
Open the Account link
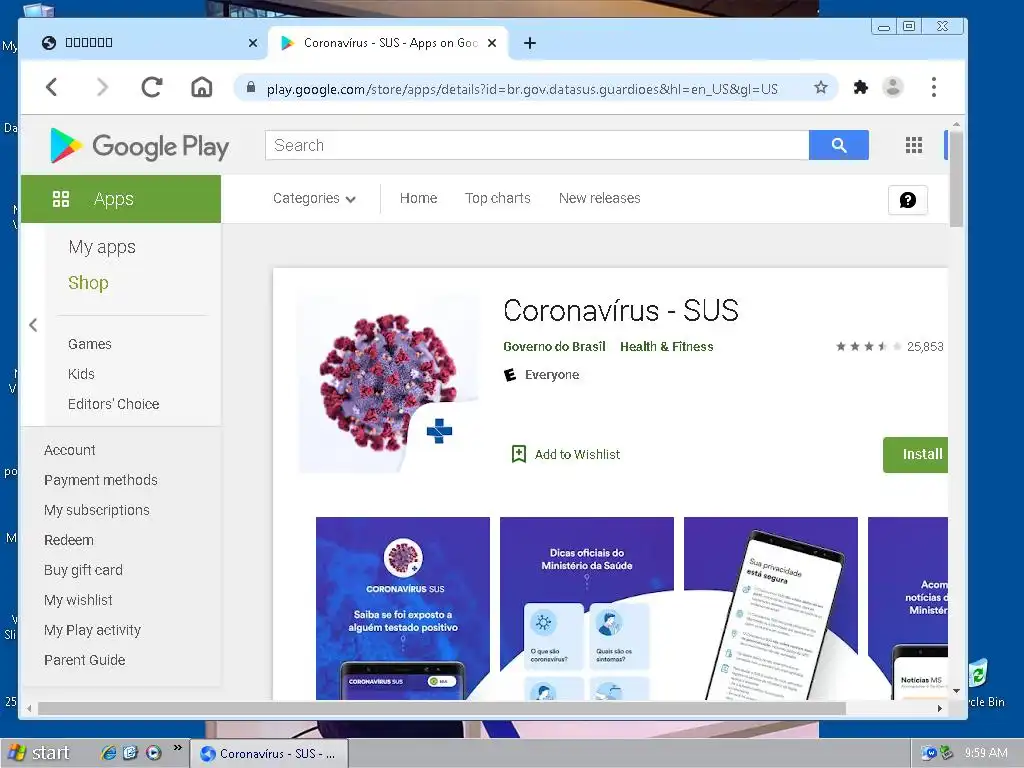[x=69, y=450]
